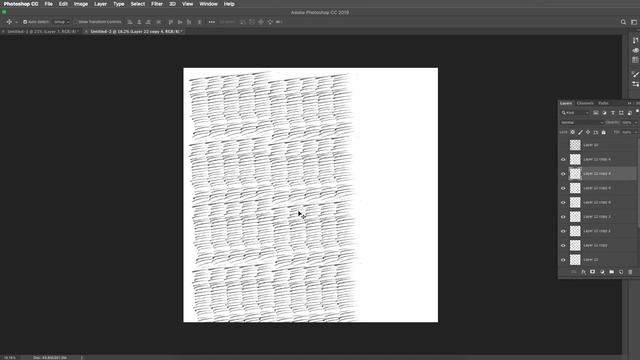Open the layer filter Kind dropdown

[575, 113]
